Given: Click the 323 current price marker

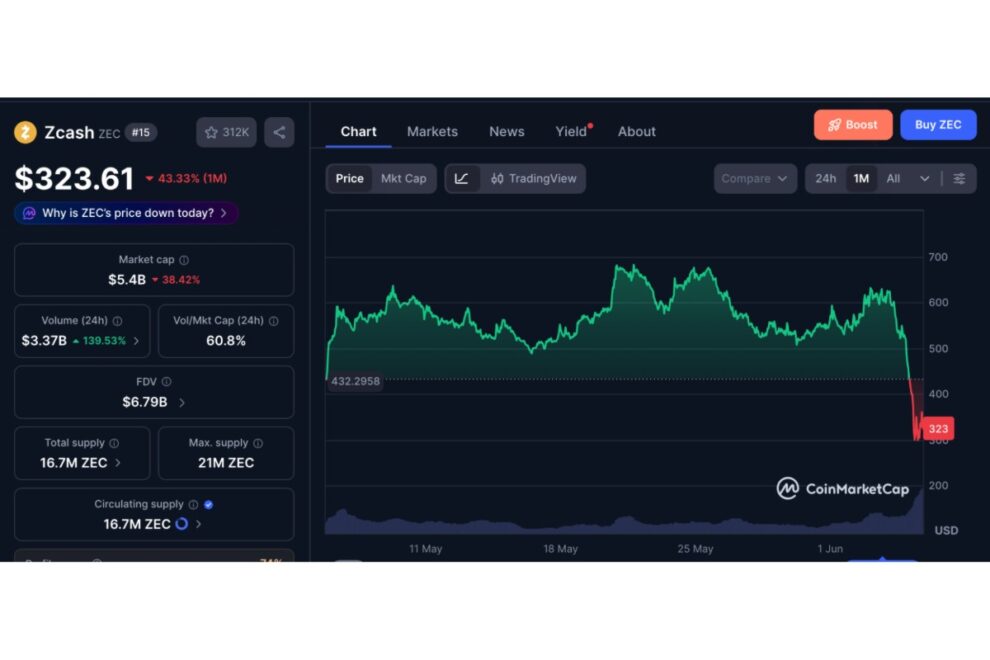Looking at the screenshot, I should coord(938,428).
